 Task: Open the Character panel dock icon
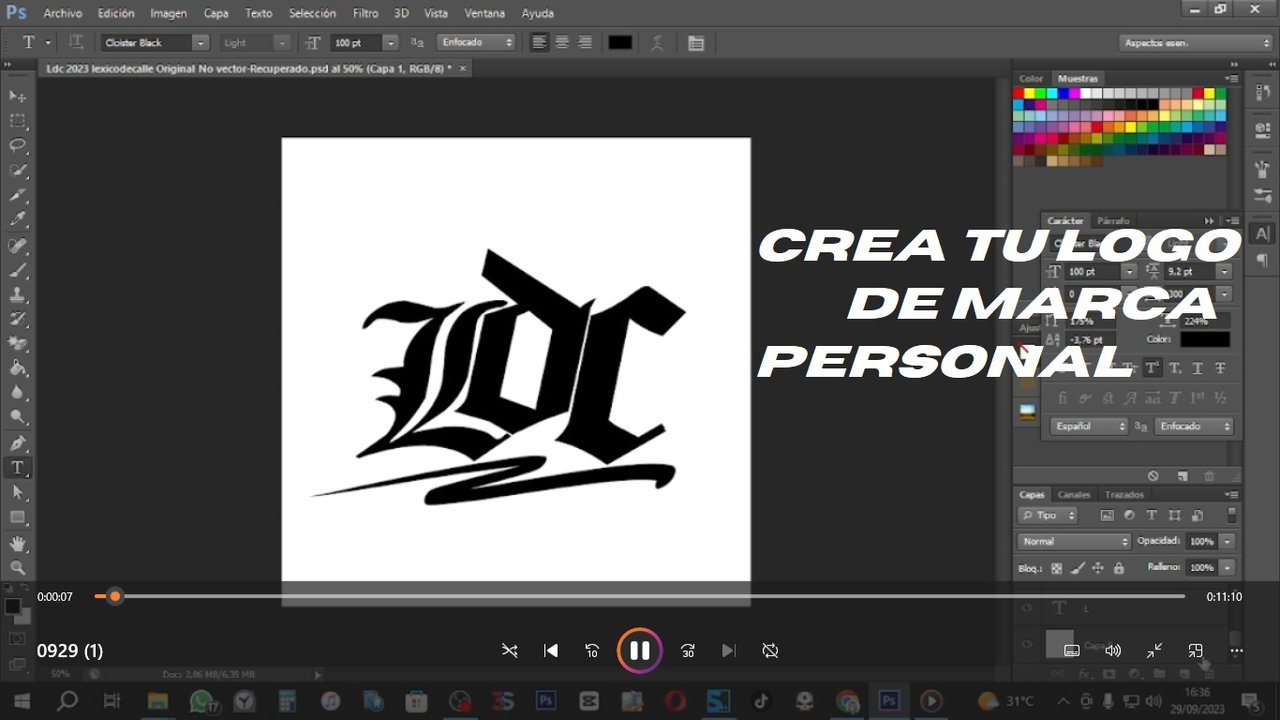pos(1263,234)
